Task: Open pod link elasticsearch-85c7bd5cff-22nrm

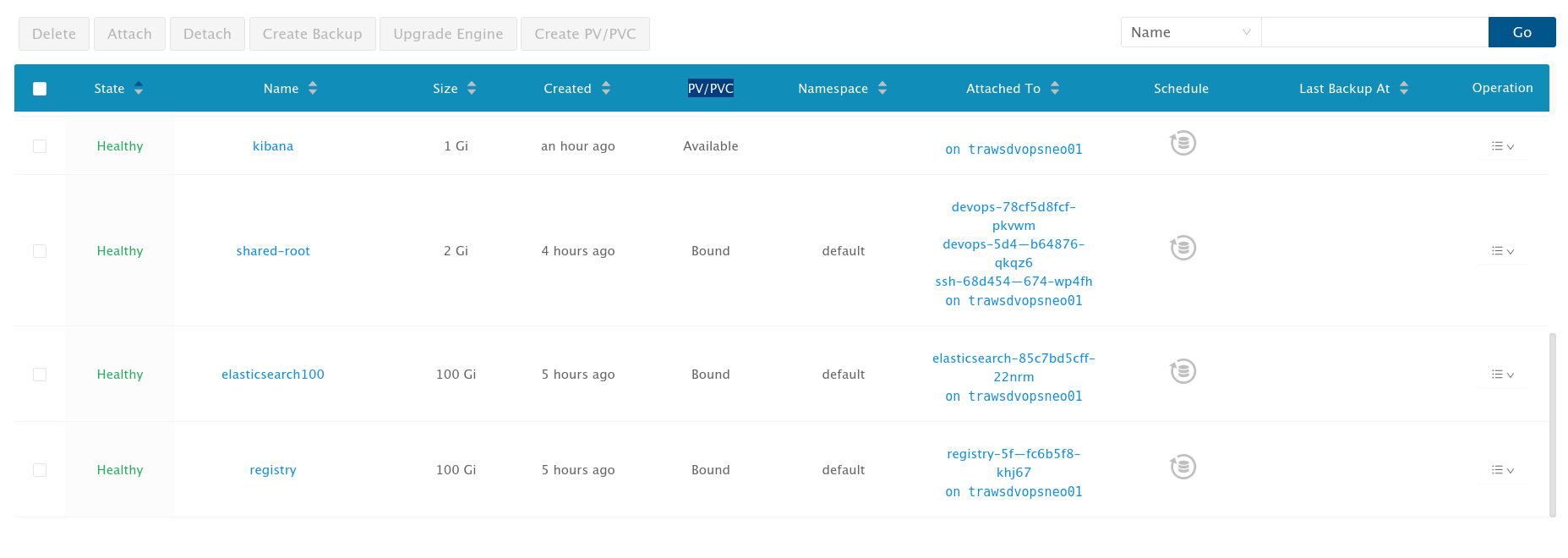Action: [x=1013, y=368]
